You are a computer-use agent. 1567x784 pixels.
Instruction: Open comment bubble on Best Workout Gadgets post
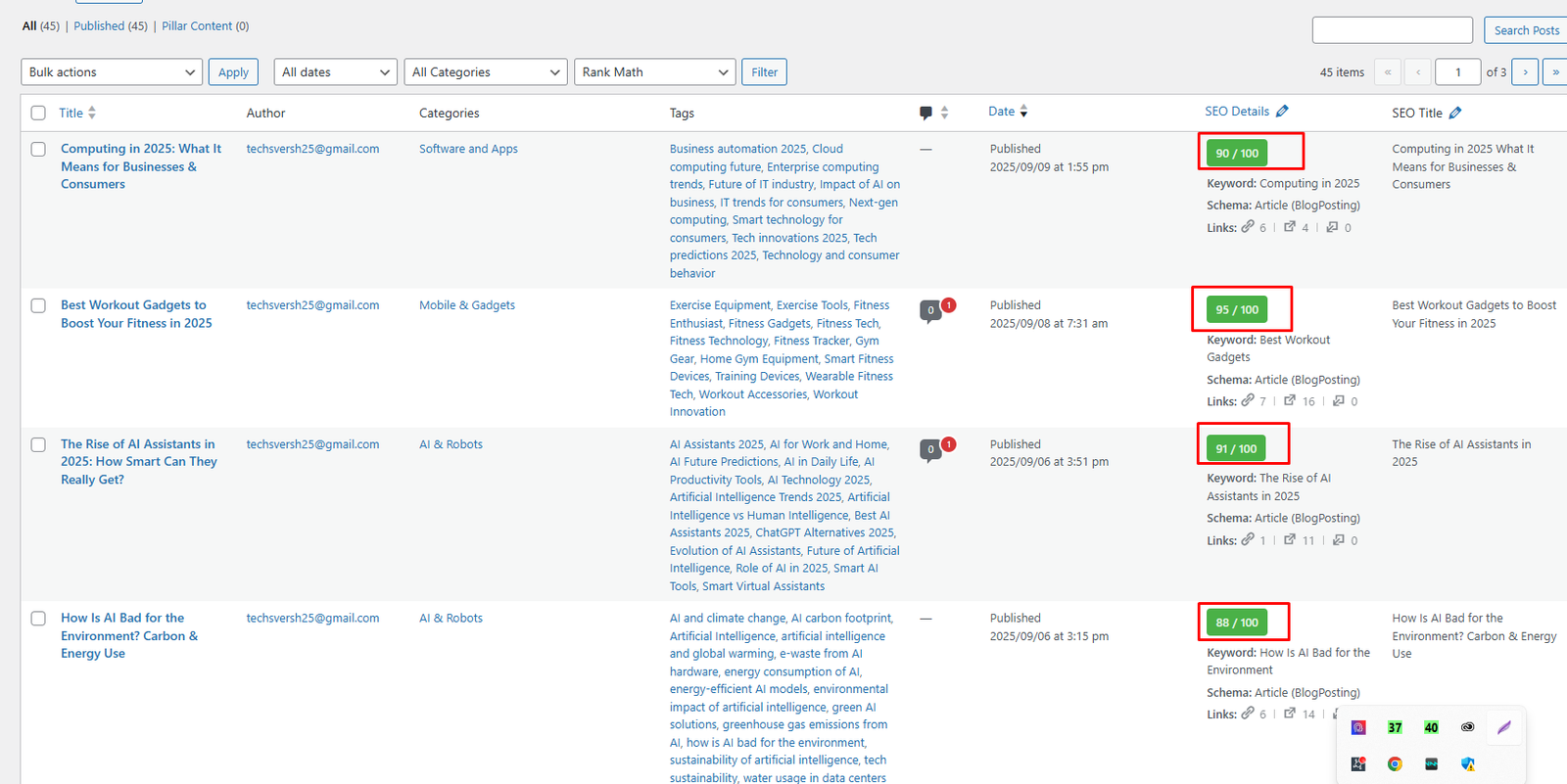(x=931, y=311)
